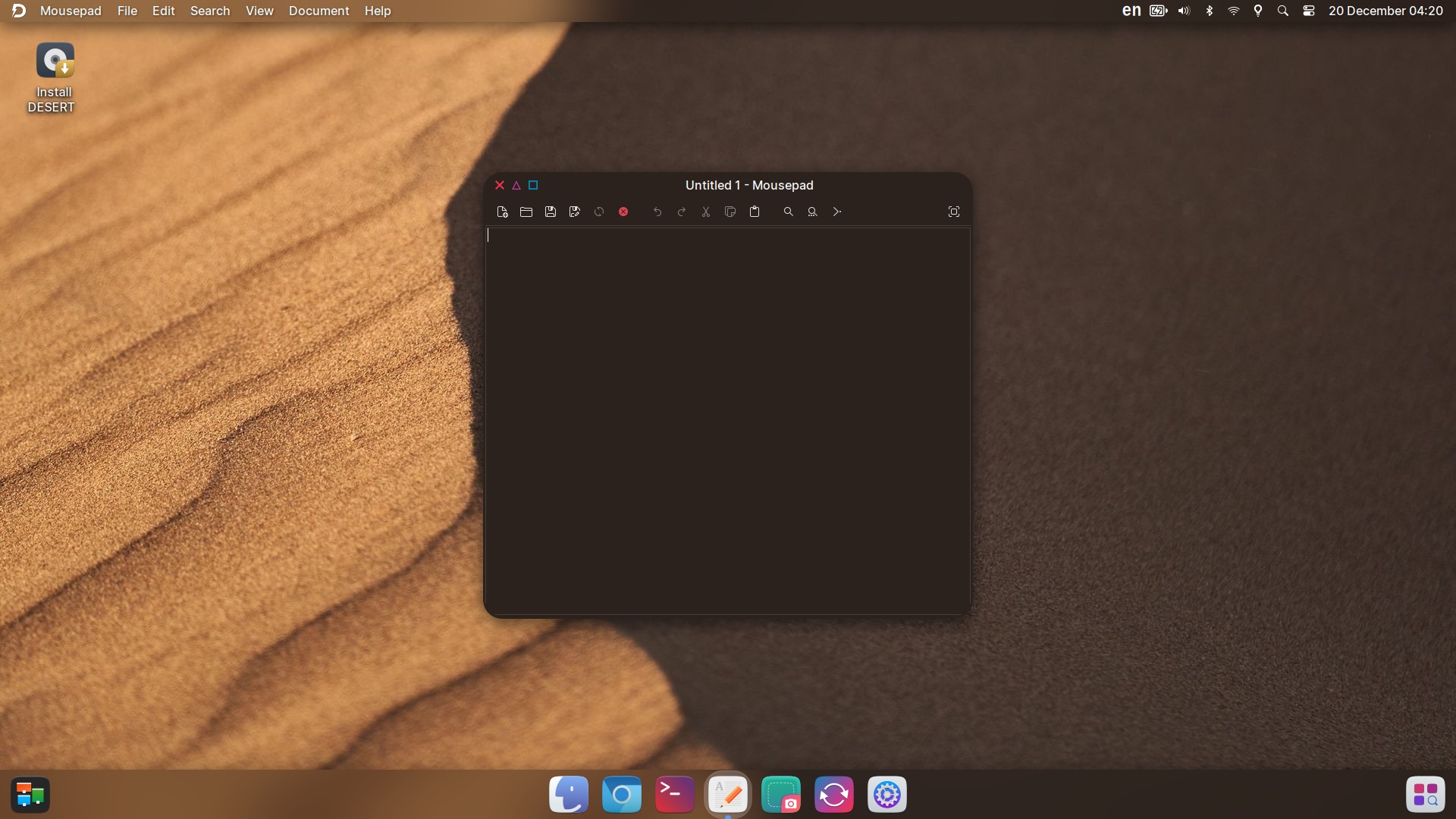
Task: Toggle fullscreen using the toolbar icon
Action: click(954, 212)
